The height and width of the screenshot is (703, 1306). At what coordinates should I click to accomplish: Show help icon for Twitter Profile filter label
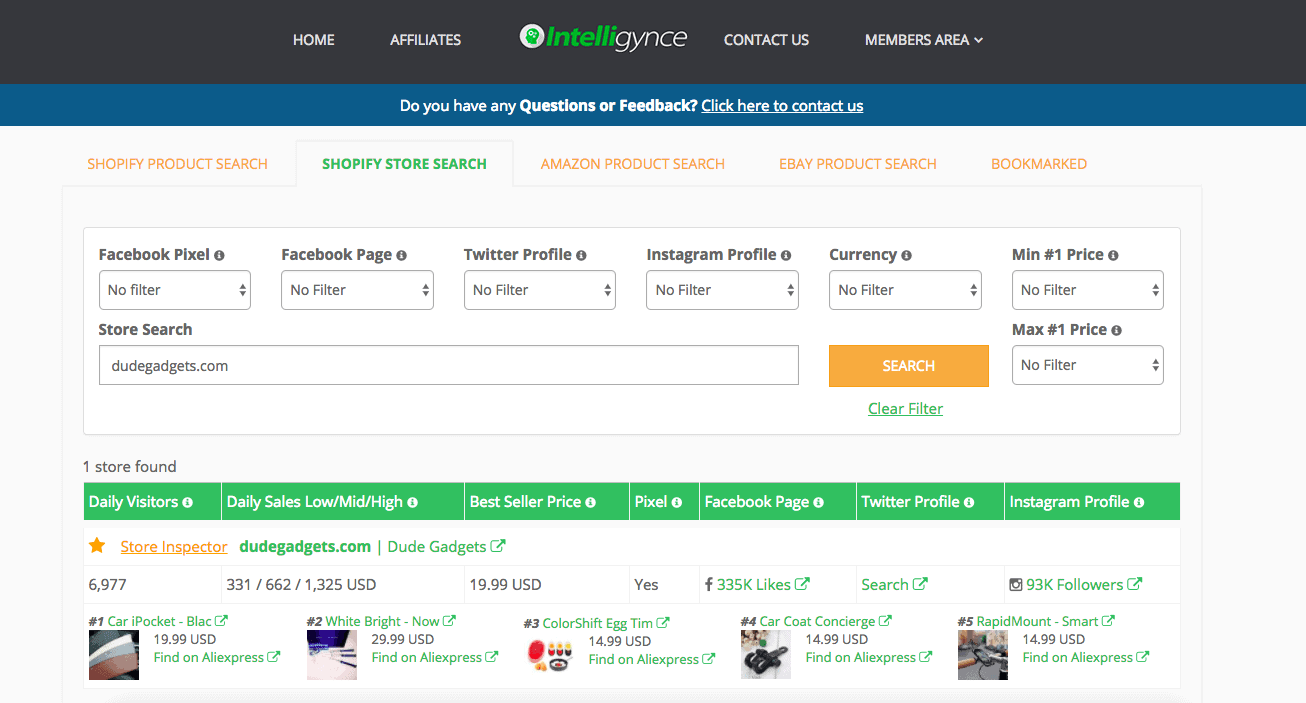click(581, 255)
